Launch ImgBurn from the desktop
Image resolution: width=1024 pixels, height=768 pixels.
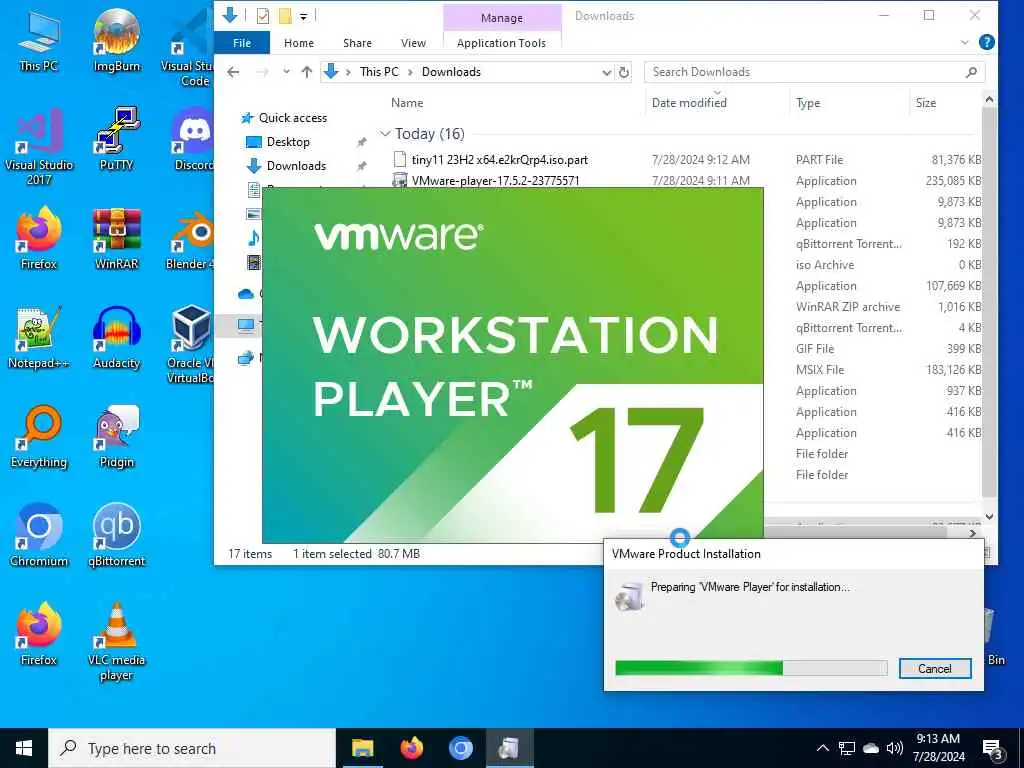click(116, 40)
